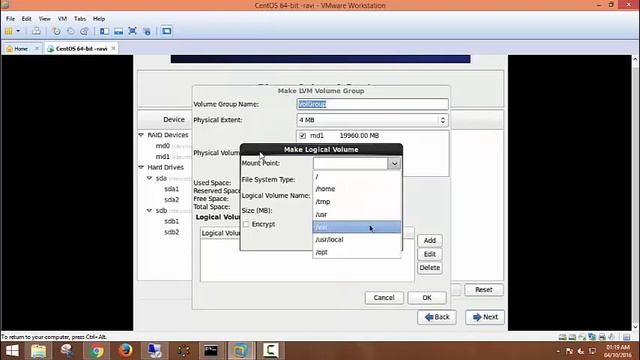The height and width of the screenshot is (360, 640).
Task: Select the sdb2 partition
Action: tap(171, 232)
